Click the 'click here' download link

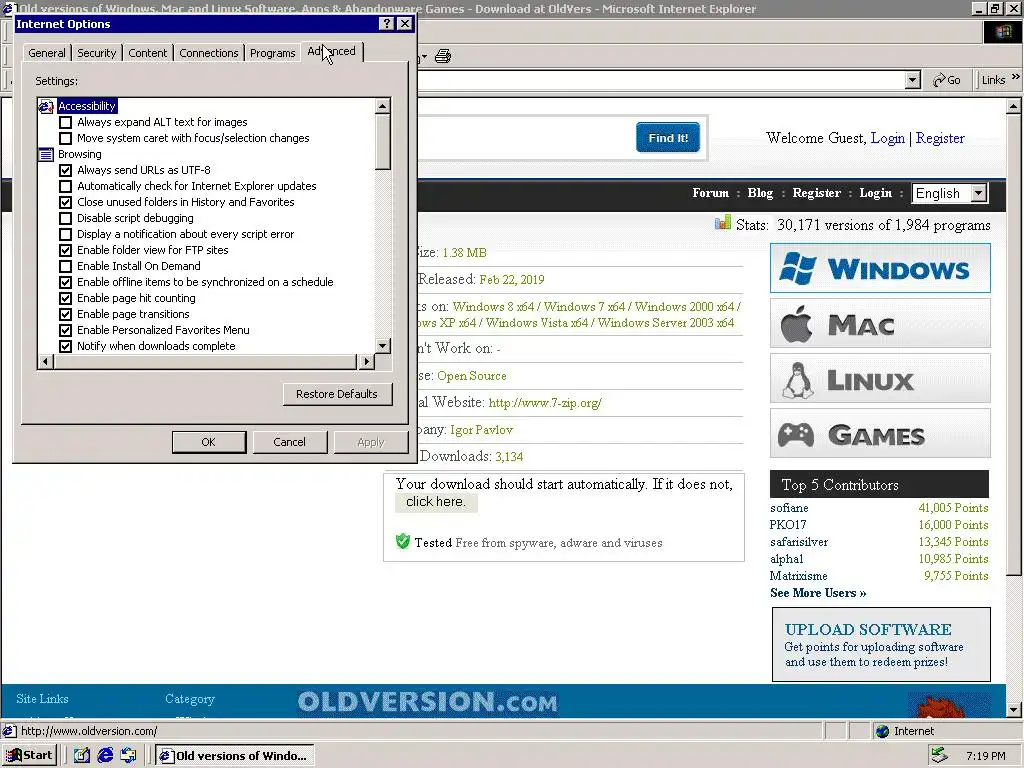436,502
